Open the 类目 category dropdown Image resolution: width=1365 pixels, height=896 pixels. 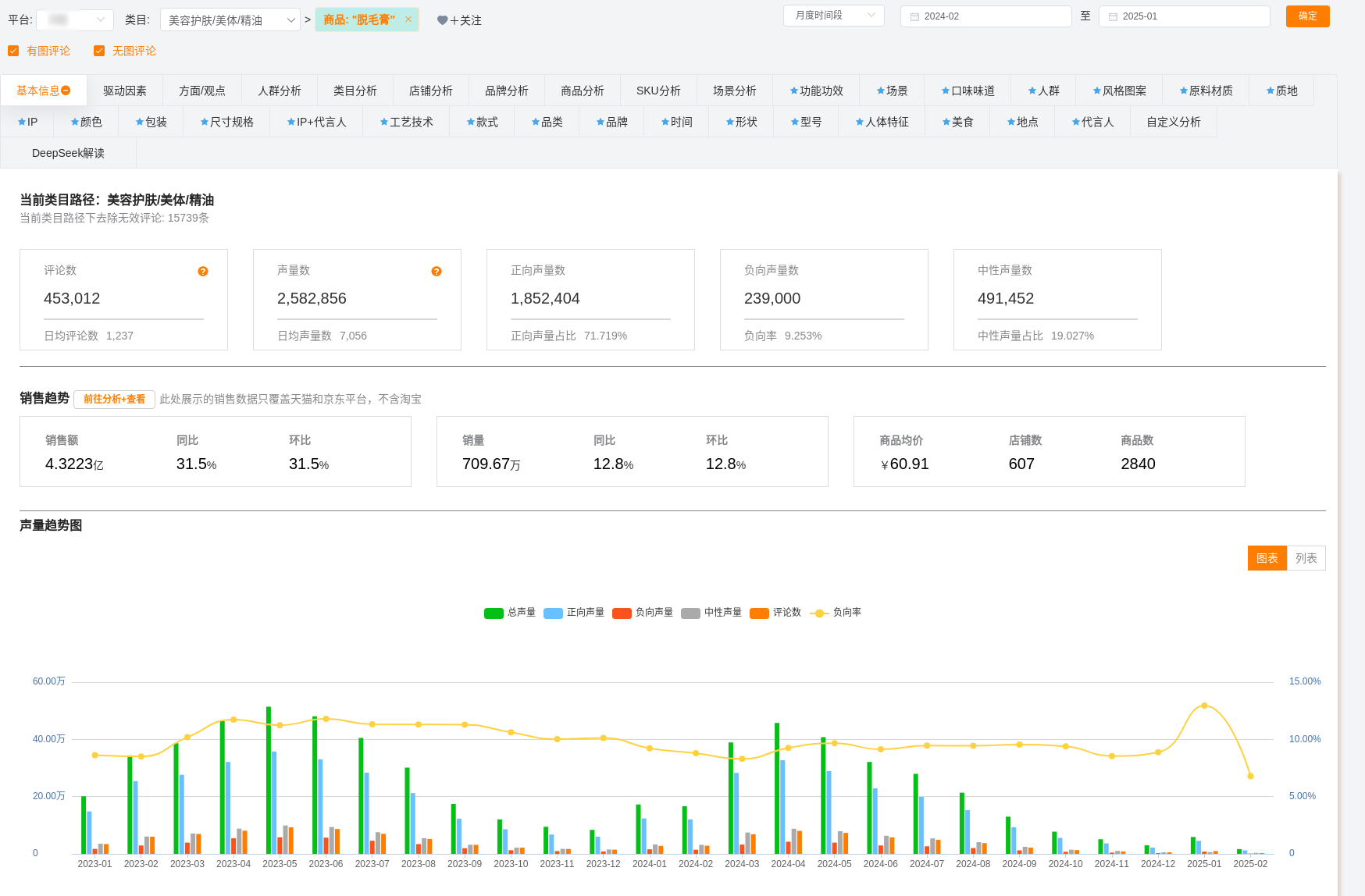coord(230,20)
